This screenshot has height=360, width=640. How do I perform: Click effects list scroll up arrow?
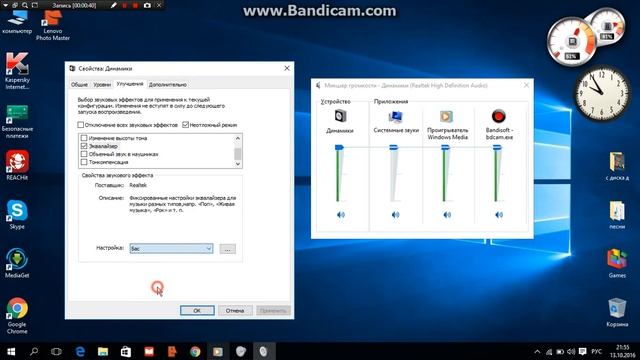pyautogui.click(x=238, y=138)
